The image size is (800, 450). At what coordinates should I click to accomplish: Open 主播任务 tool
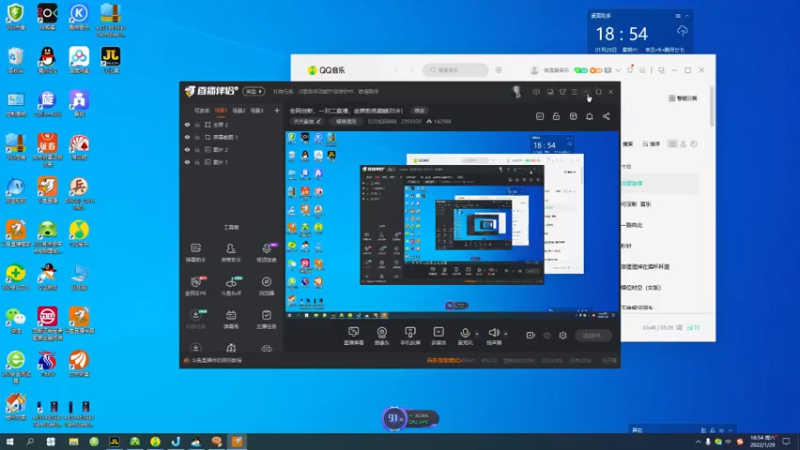pos(266,319)
